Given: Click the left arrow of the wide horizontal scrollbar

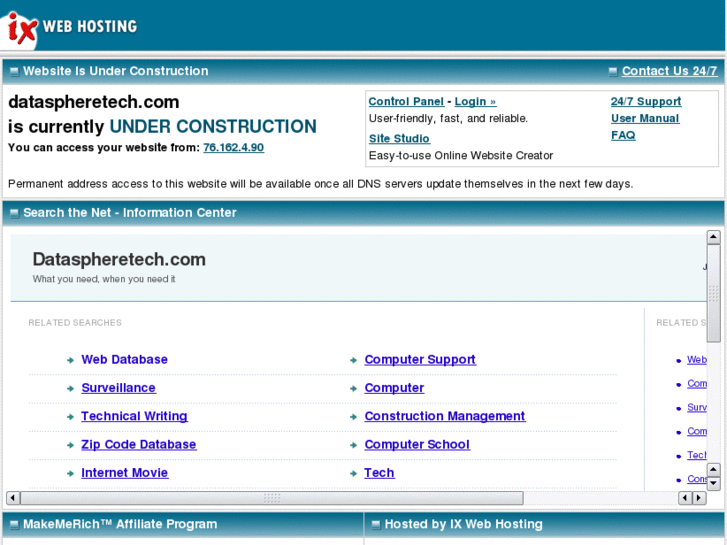Looking at the screenshot, I should tap(13, 498).
